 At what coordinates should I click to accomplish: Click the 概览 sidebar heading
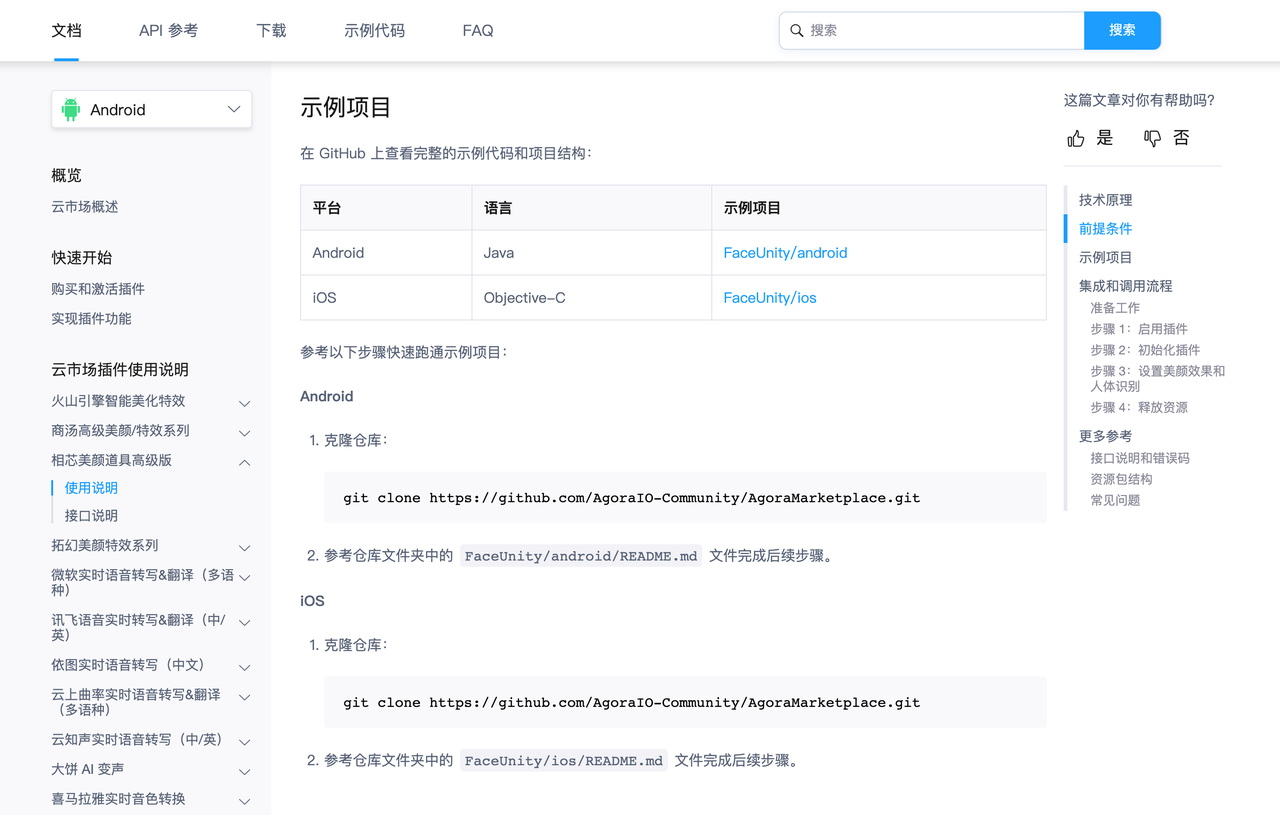point(66,176)
